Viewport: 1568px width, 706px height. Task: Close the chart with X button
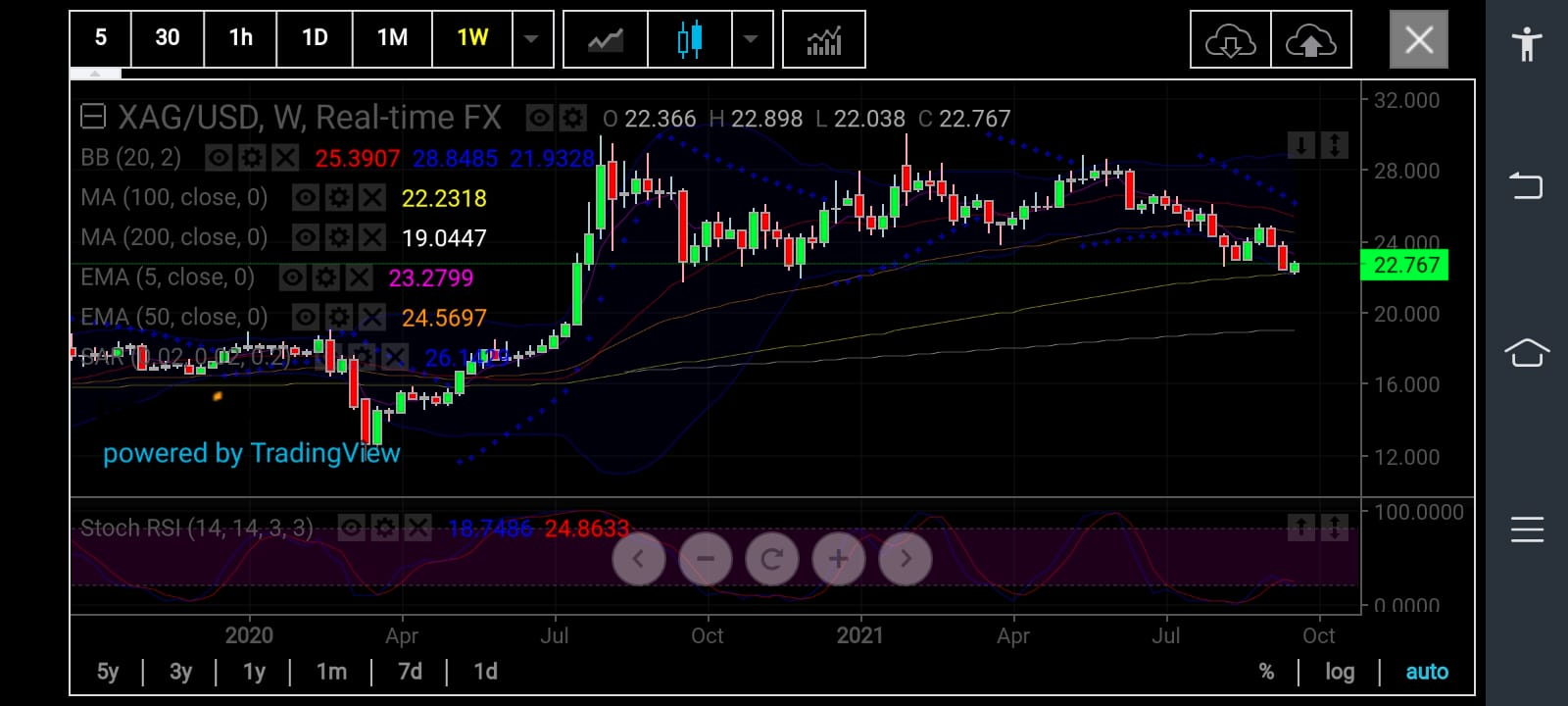[x=1419, y=40]
